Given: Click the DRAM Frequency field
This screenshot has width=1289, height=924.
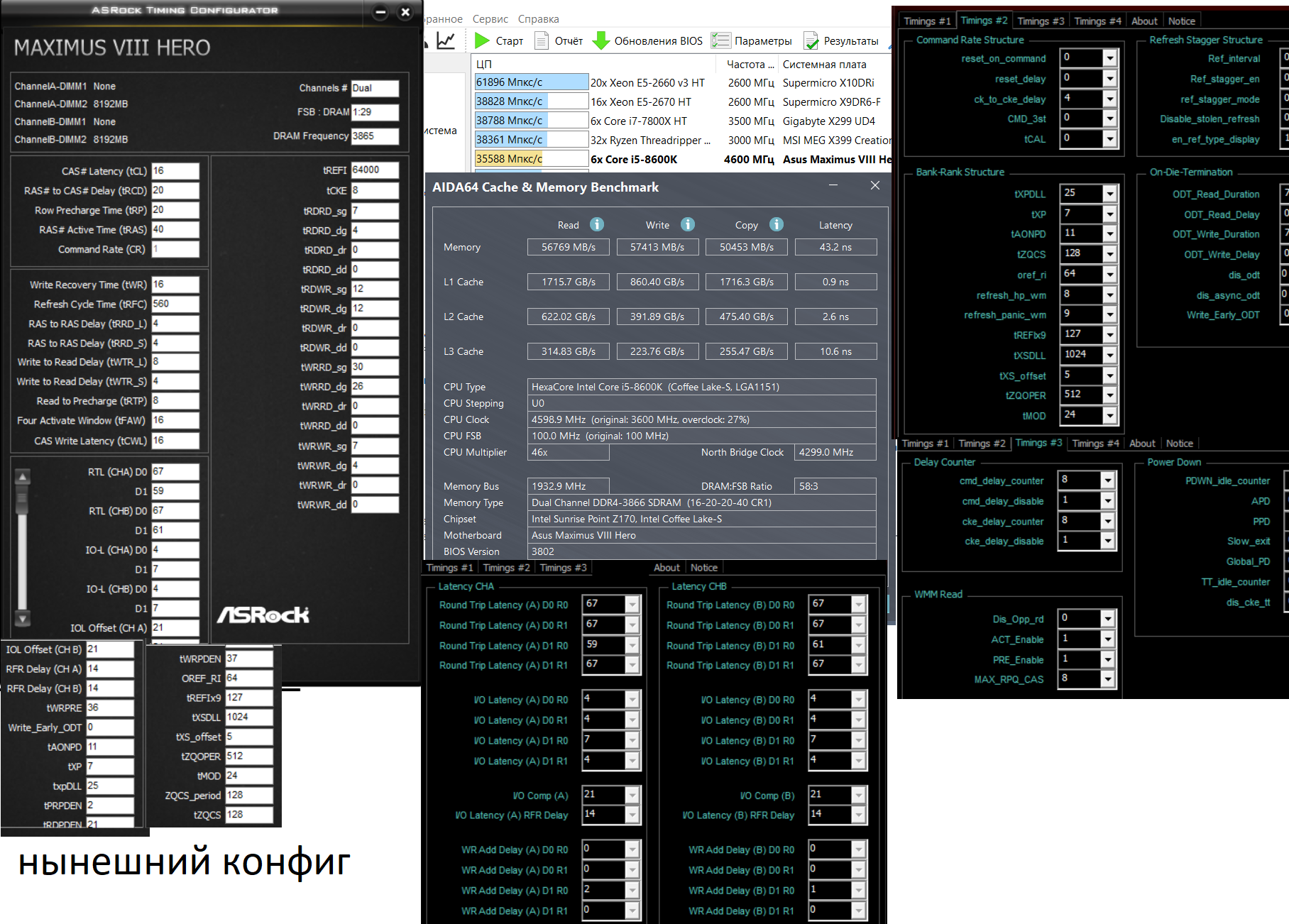Looking at the screenshot, I should pyautogui.click(x=375, y=136).
